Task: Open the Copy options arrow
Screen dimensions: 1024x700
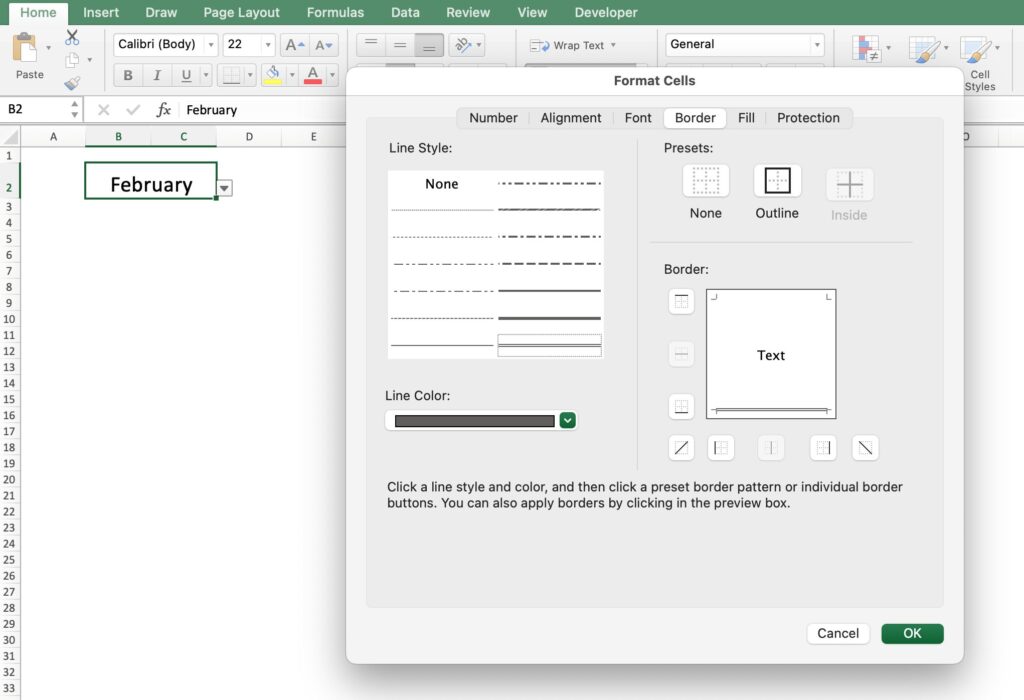Action: click(x=89, y=60)
